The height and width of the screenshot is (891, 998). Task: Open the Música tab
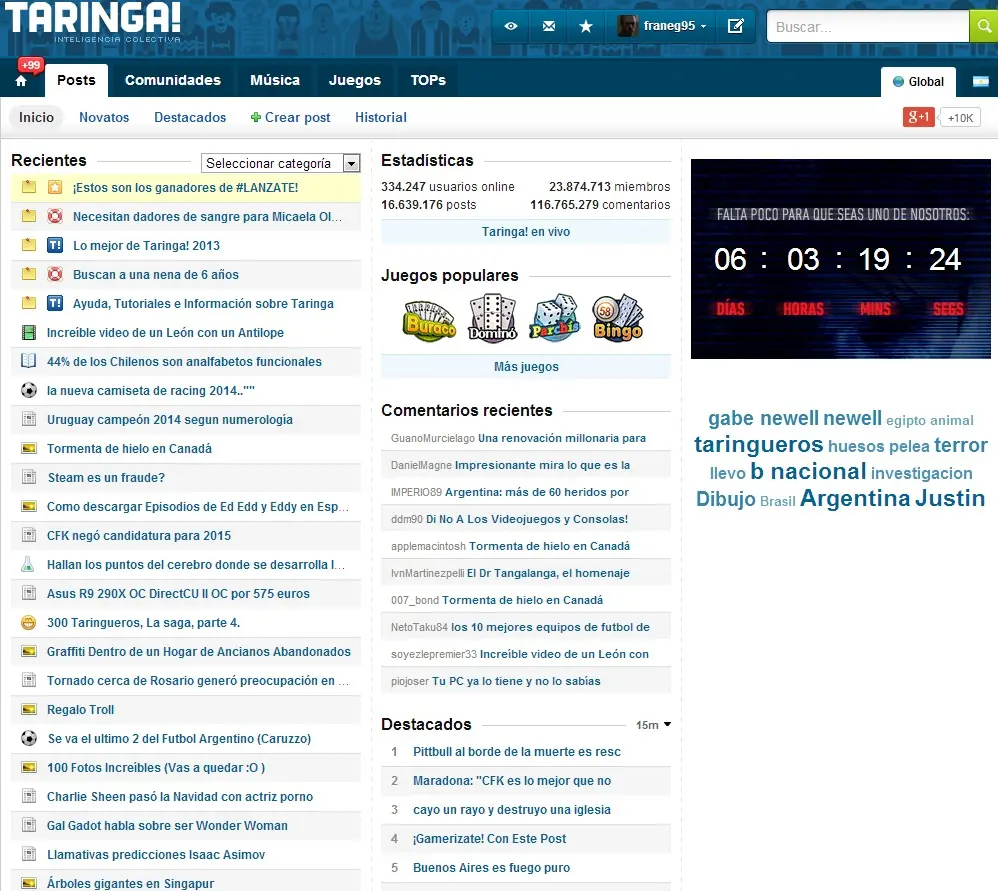(275, 80)
